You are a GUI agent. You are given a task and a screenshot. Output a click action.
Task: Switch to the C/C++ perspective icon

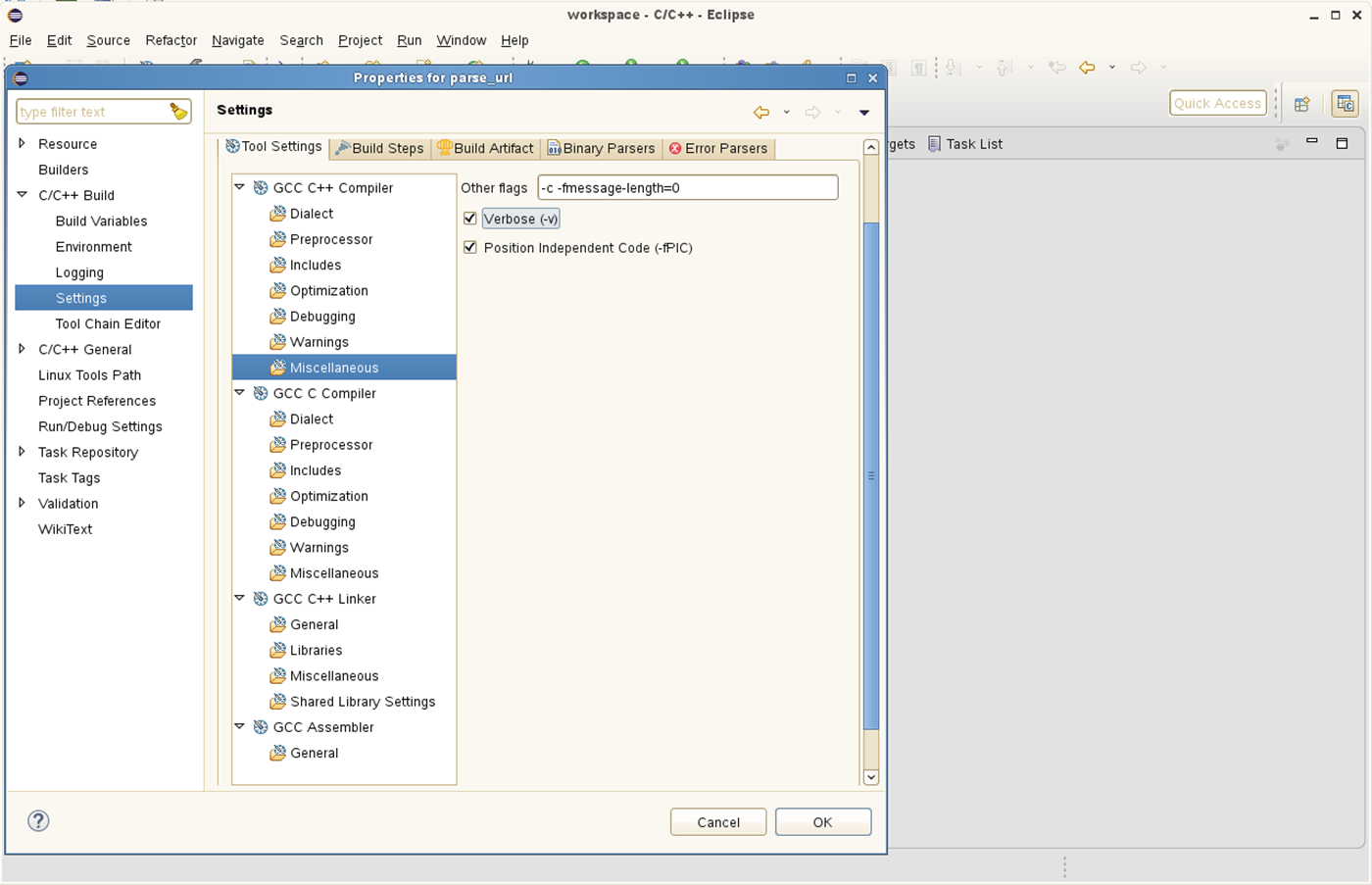pyautogui.click(x=1346, y=104)
